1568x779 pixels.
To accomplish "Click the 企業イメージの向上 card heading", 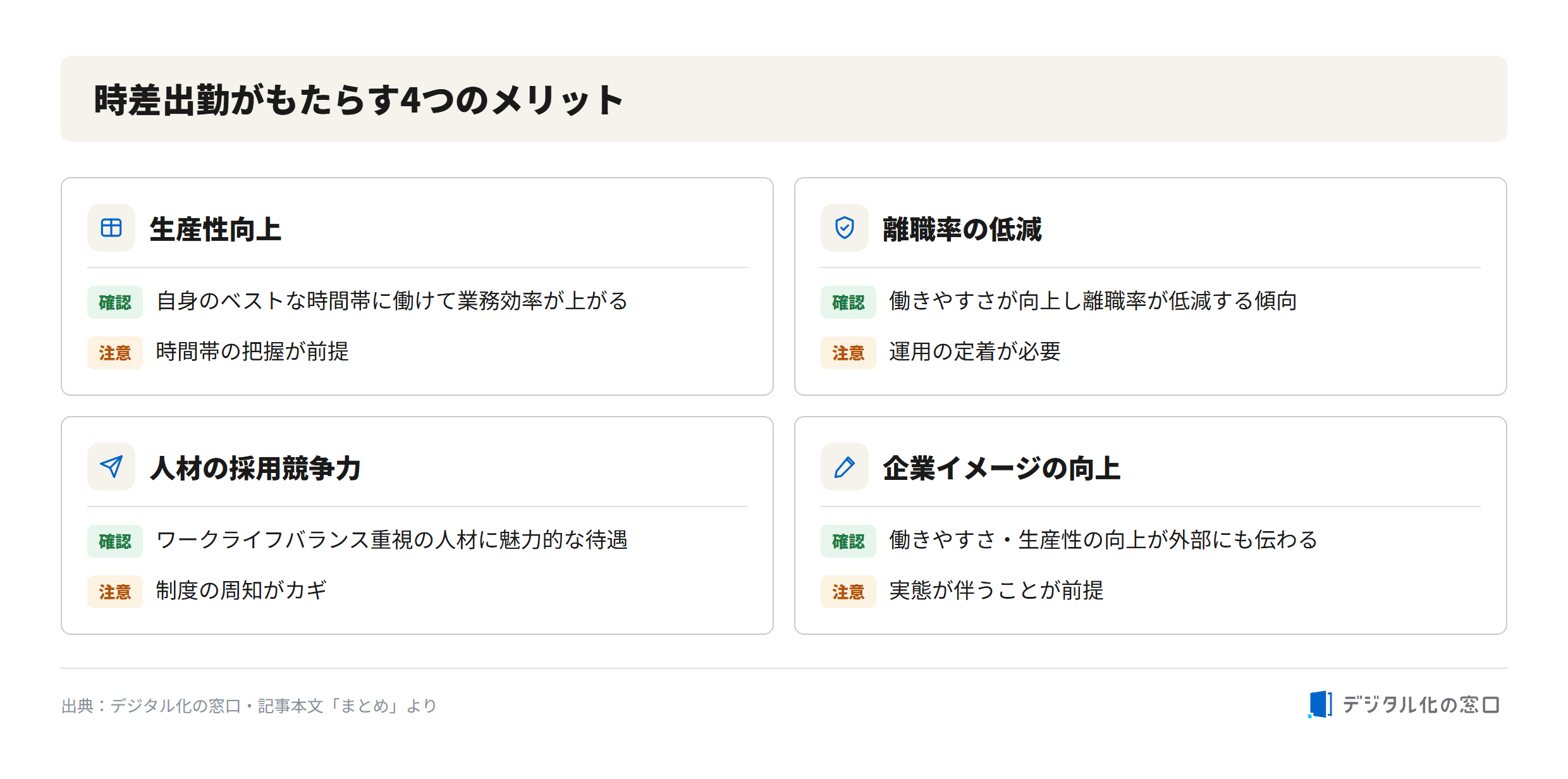I will click(x=1001, y=468).
